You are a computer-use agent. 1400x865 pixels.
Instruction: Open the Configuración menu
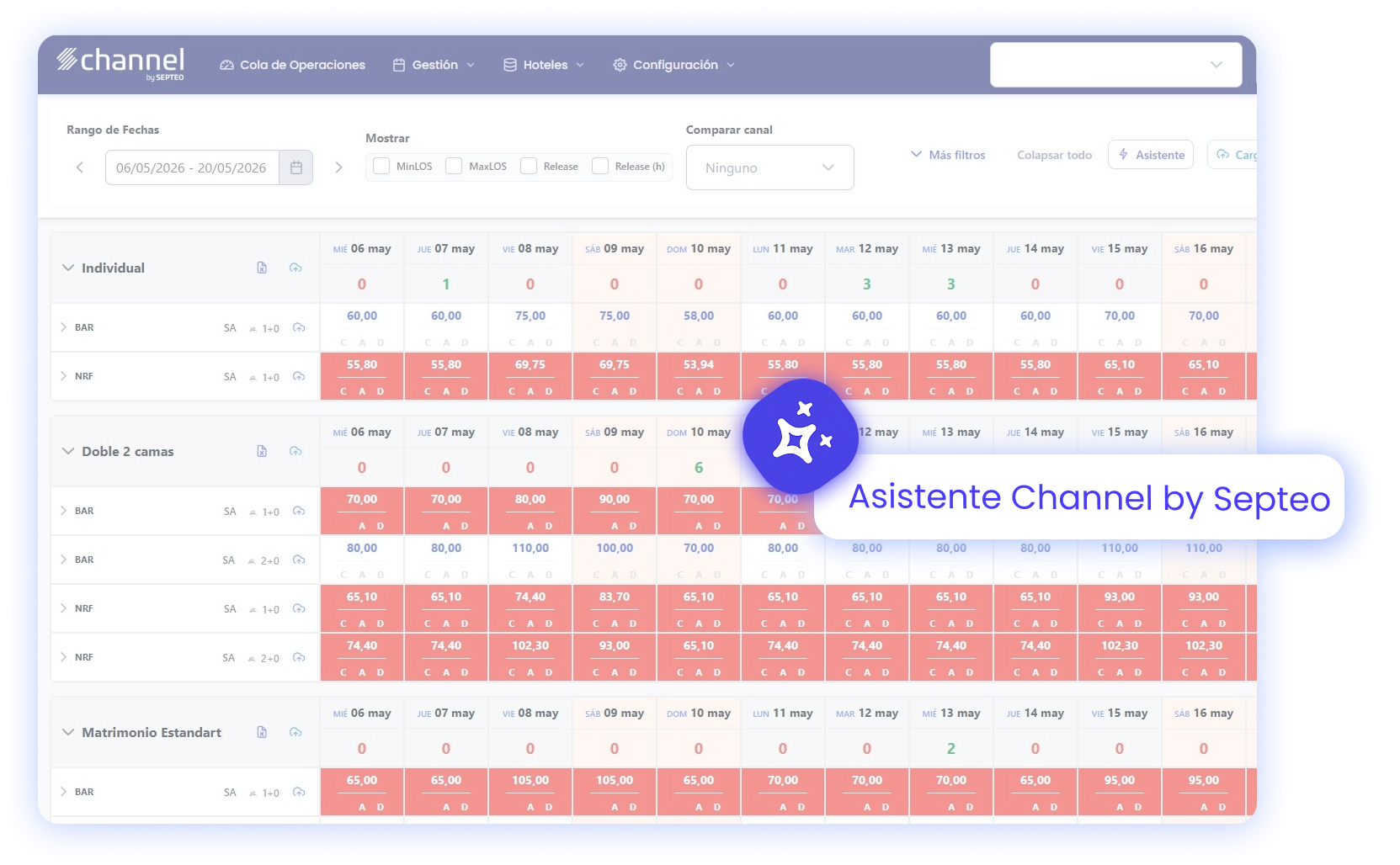click(674, 65)
